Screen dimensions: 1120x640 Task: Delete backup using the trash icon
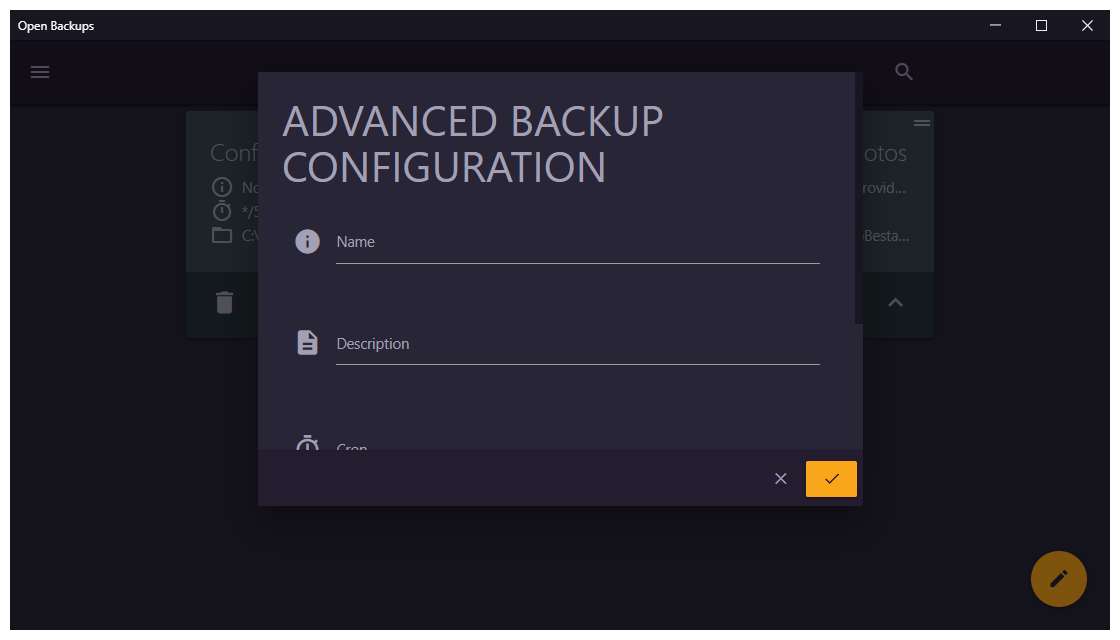click(224, 302)
